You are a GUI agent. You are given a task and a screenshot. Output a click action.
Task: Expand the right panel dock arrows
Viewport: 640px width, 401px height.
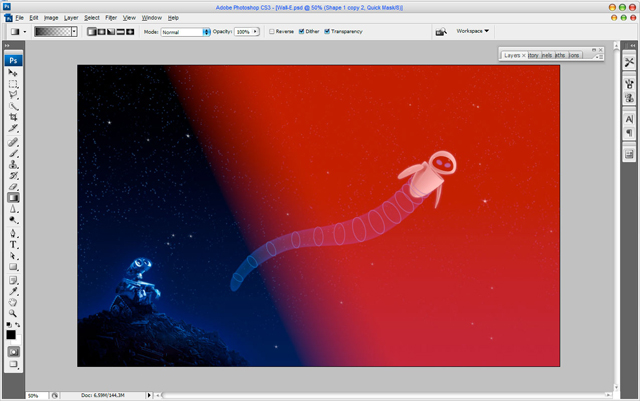pyautogui.click(x=633, y=45)
